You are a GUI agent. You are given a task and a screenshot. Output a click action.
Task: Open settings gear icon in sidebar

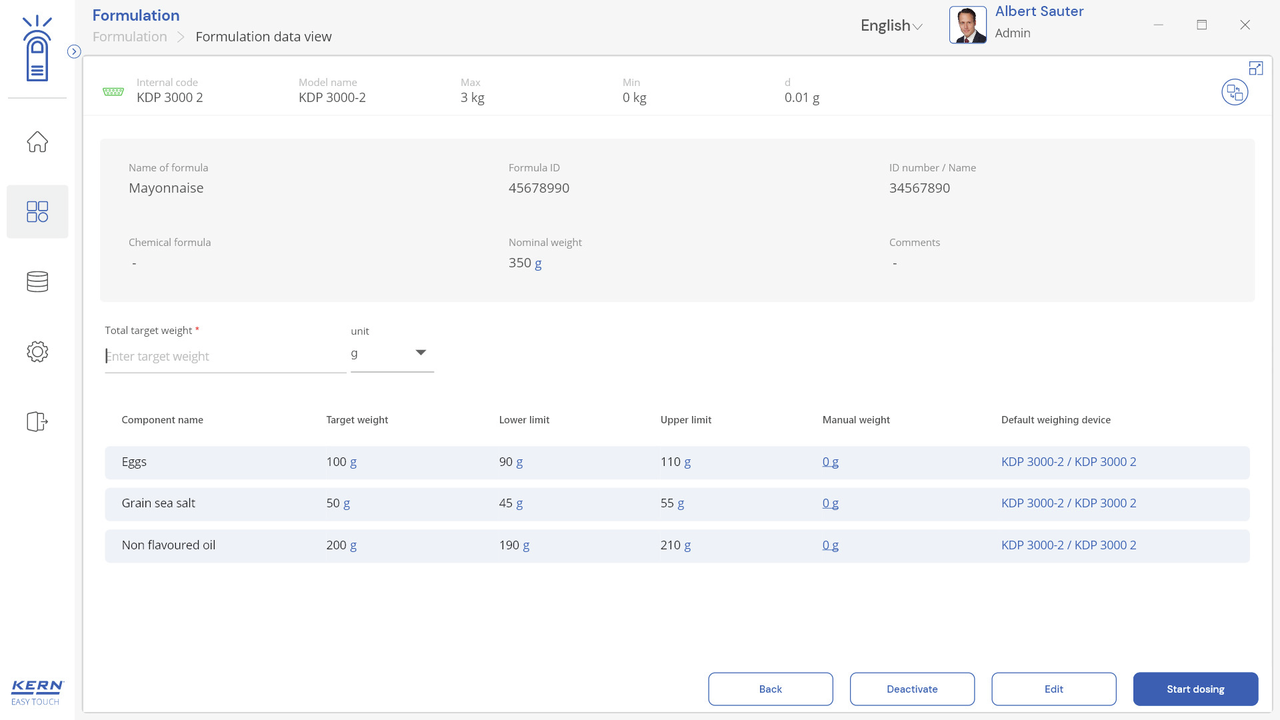[37, 352]
